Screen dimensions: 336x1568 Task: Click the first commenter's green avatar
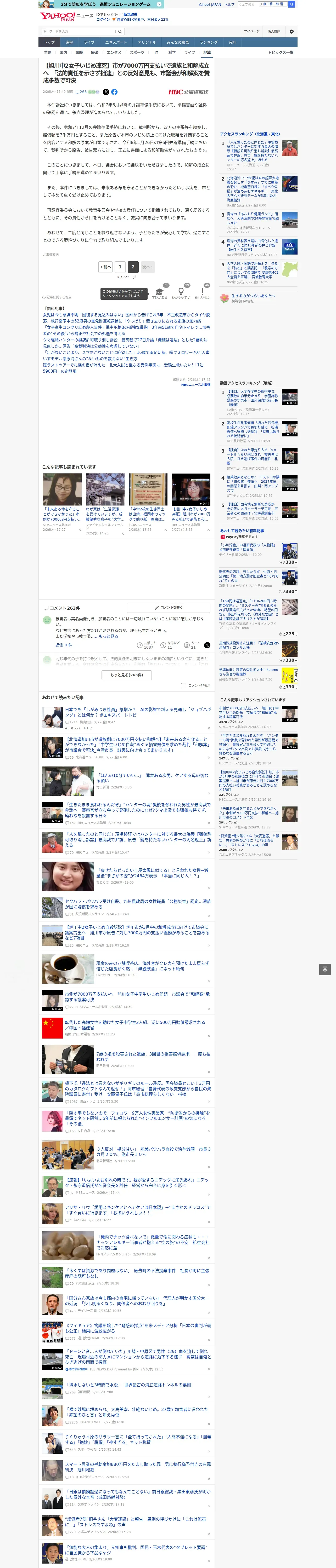(47, 620)
